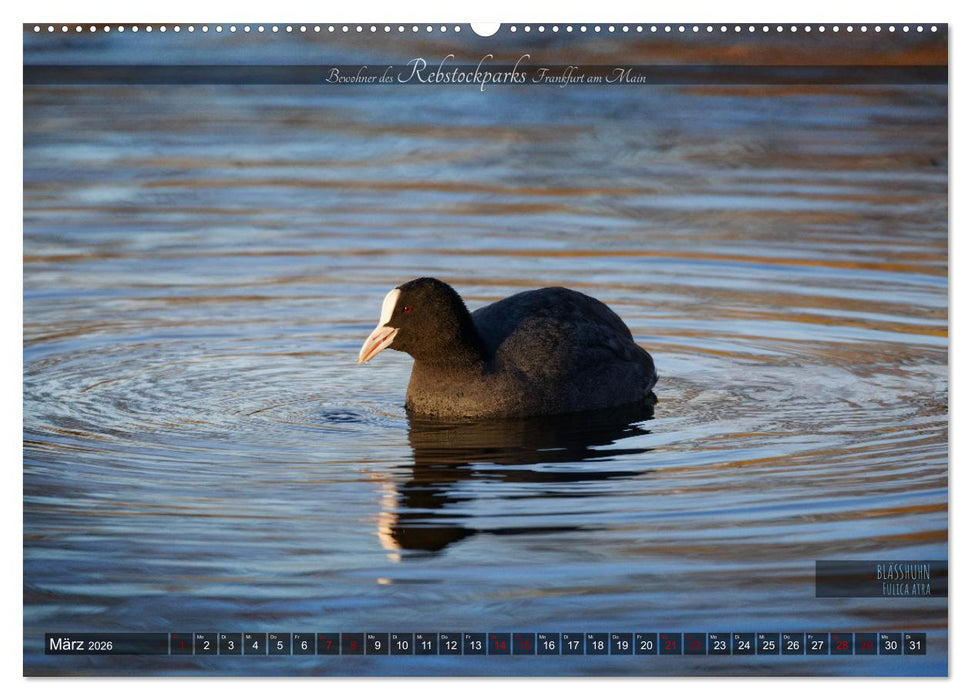Pick day 13 in the date row
The width and height of the screenshot is (971, 700).
tap(475, 645)
